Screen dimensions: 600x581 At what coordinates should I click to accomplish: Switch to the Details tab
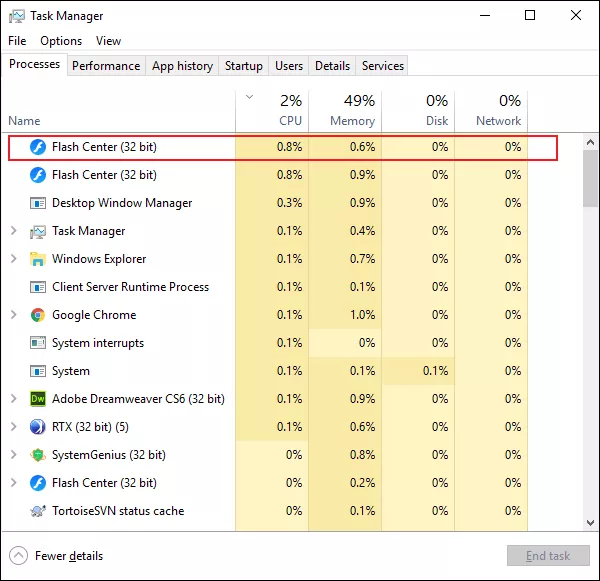pyautogui.click(x=332, y=66)
